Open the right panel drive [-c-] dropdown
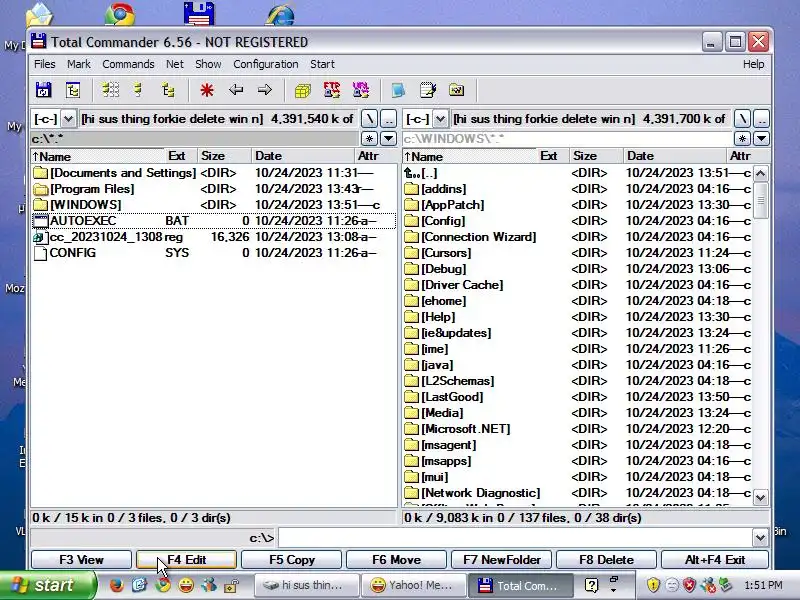 pyautogui.click(x=440, y=119)
